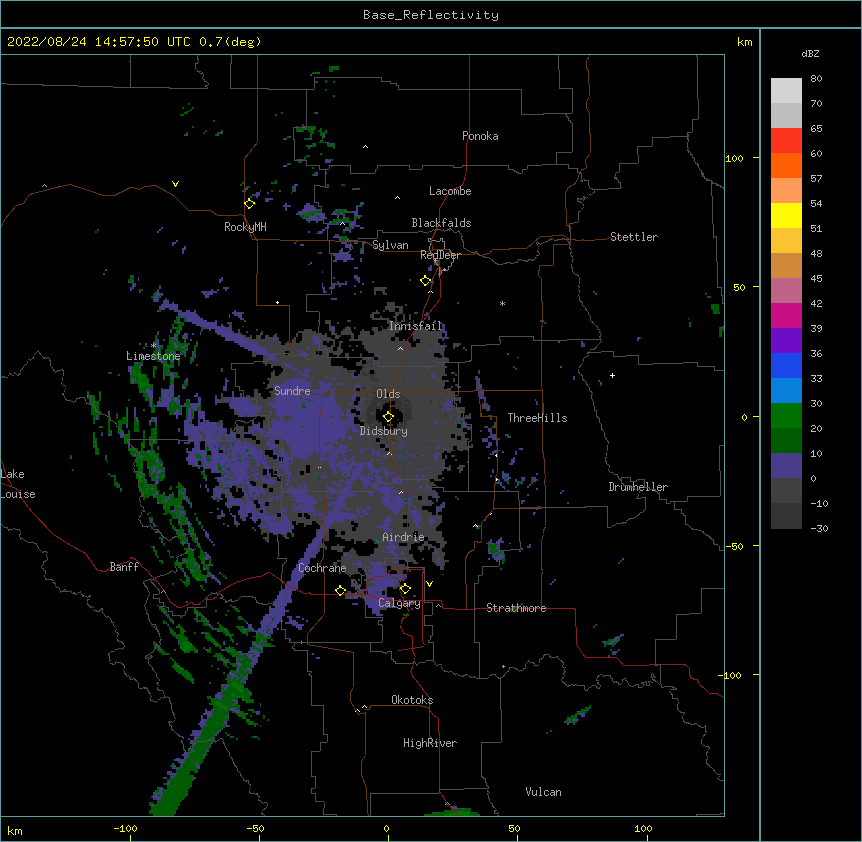The image size is (862, 842).
Task: Click the Cochrane town label
Action: (x=322, y=568)
